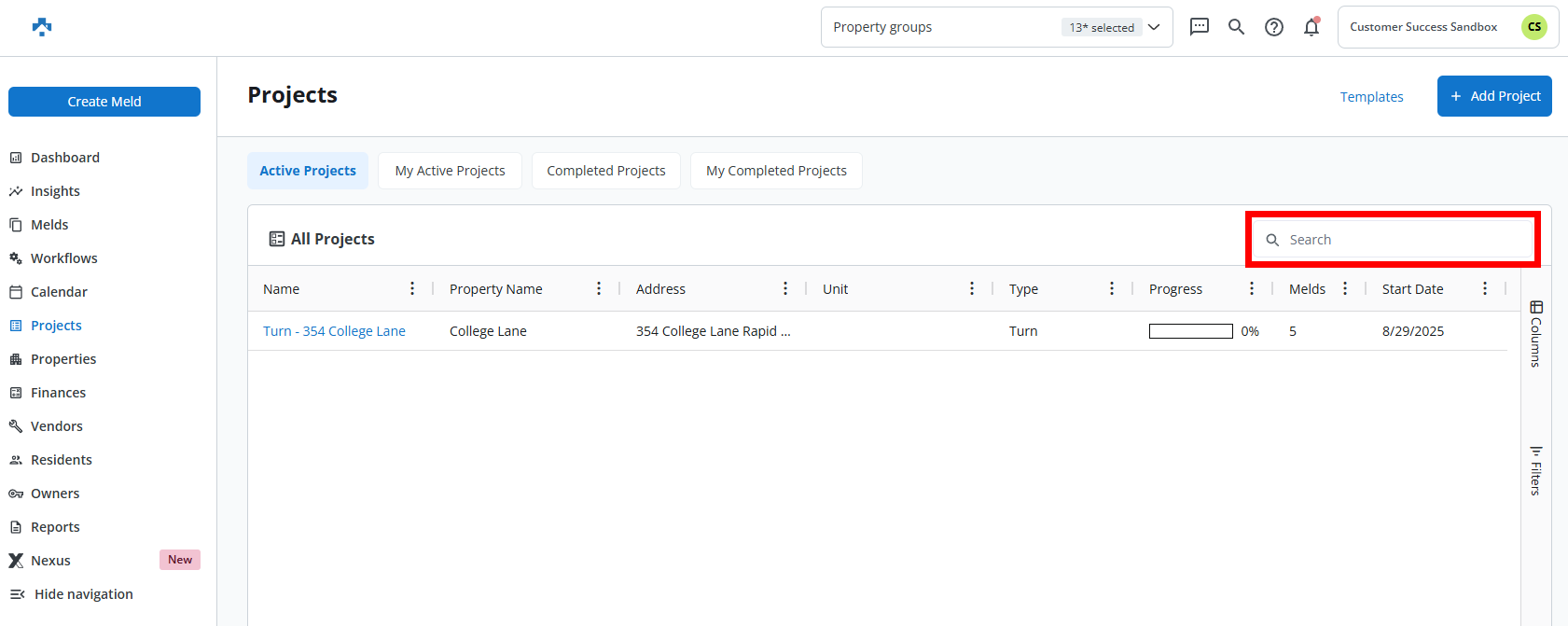
Task: Open the help question mark icon
Action: click(x=1273, y=27)
